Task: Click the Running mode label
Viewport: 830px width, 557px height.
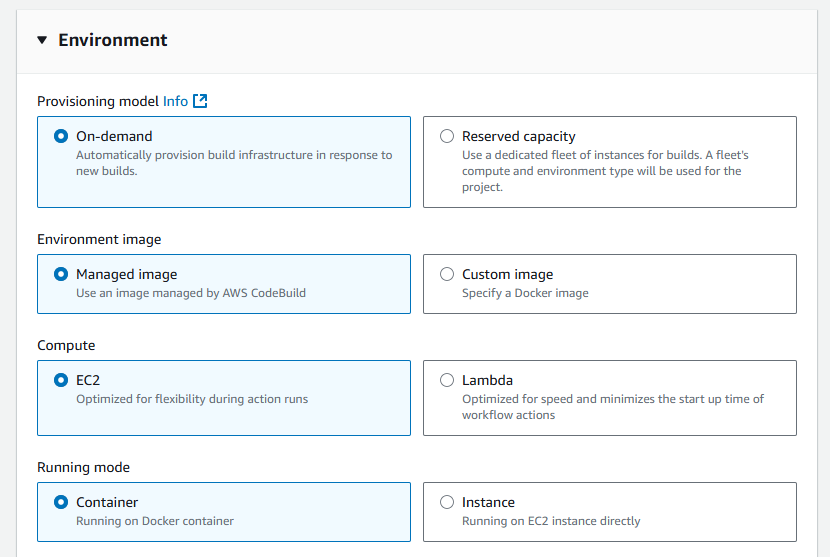Action: pos(84,468)
